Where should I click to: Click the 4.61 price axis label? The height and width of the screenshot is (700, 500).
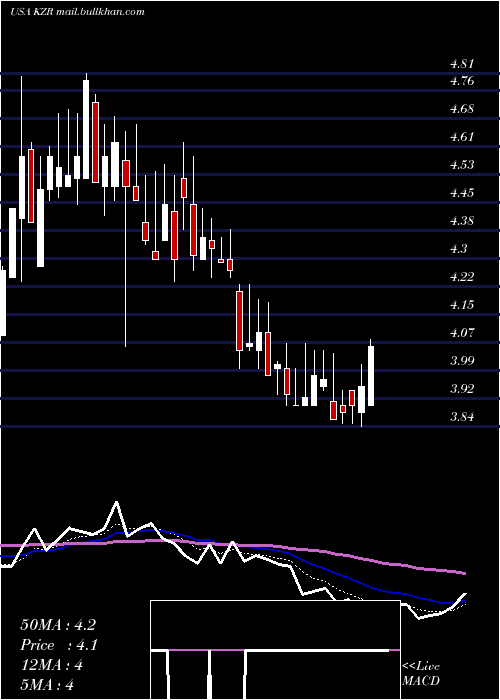(462, 137)
